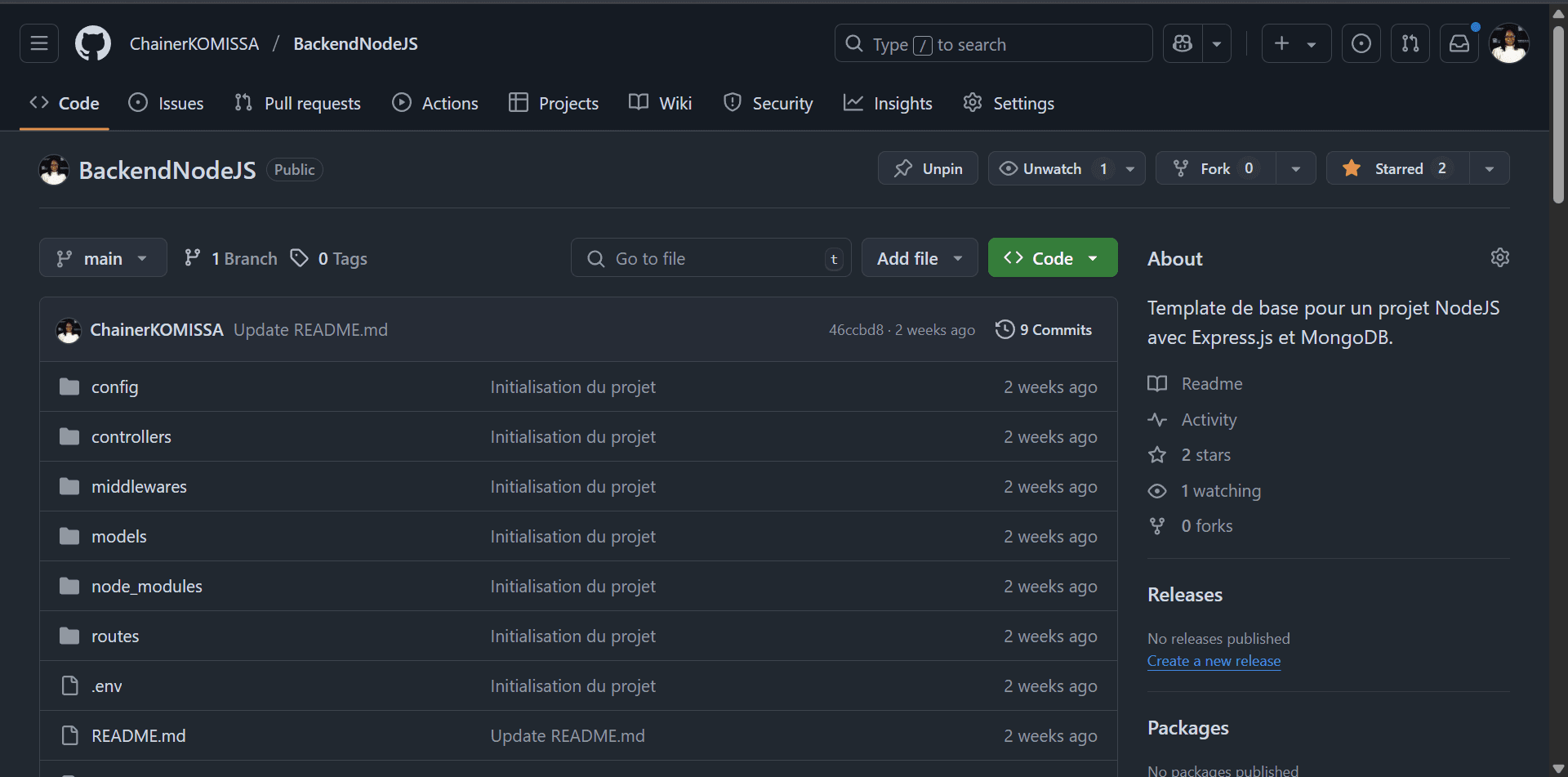The image size is (1568, 777).
Task: Open the notifications inbox icon
Action: [x=1459, y=43]
